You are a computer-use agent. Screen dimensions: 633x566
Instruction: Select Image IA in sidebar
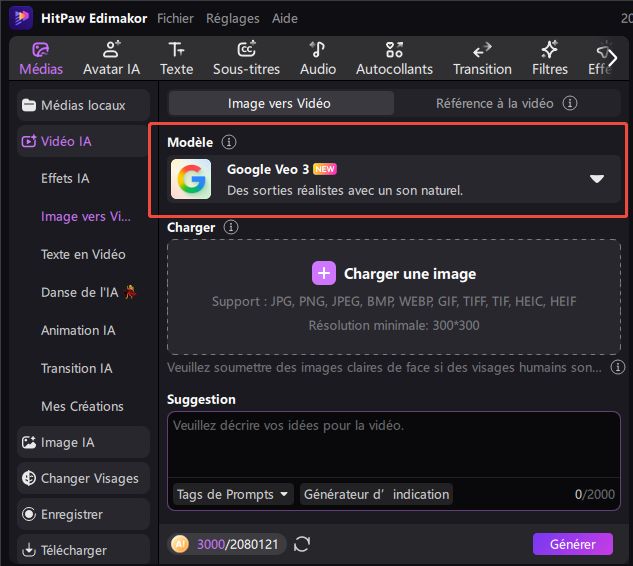(84, 442)
